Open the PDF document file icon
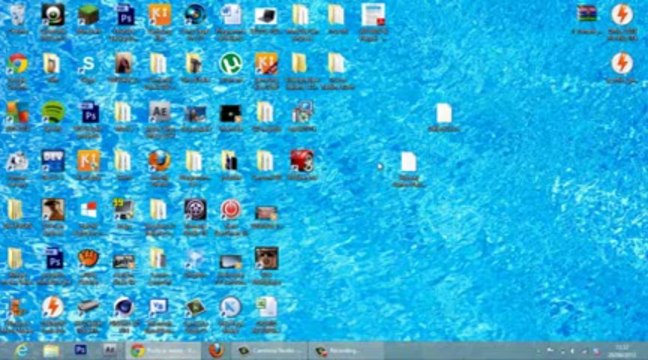Image resolution: width=648 pixels, height=360 pixels. [x=373, y=15]
